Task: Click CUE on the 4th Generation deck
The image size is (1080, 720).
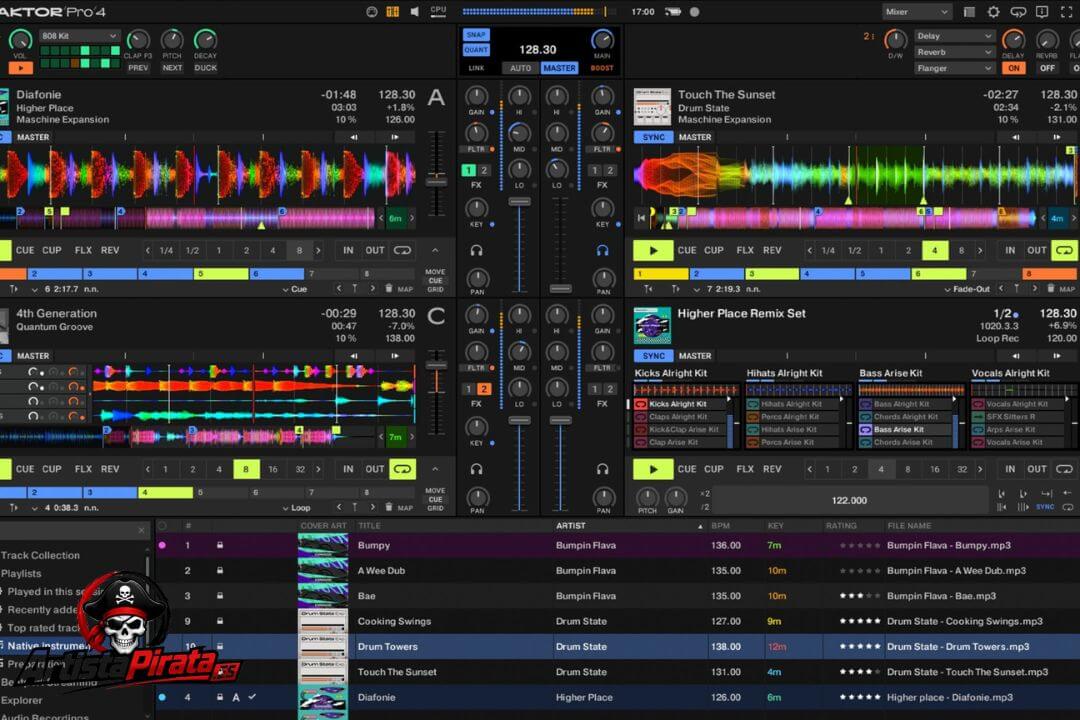Action: [x=25, y=469]
